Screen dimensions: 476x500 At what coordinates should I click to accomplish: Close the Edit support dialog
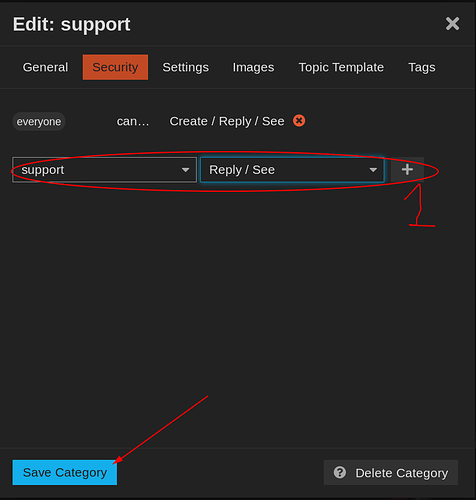click(x=452, y=24)
